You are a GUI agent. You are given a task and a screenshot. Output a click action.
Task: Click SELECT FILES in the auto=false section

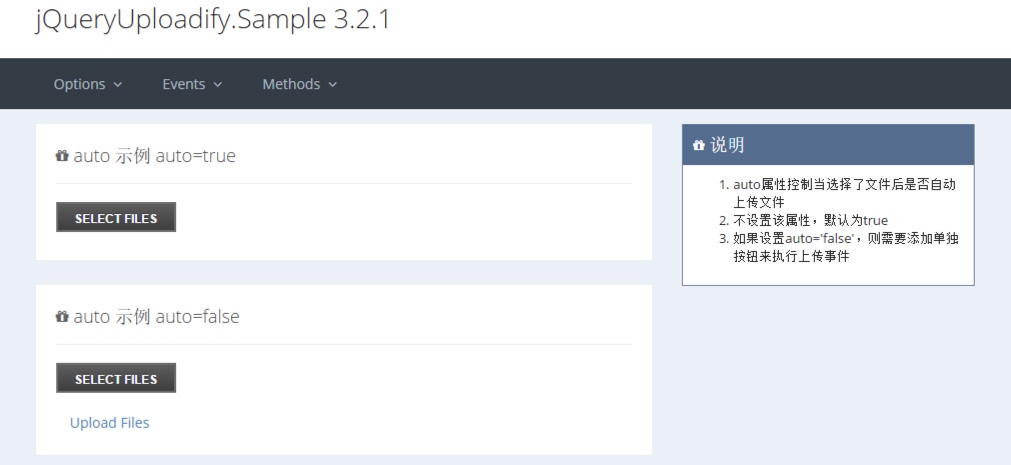[116, 378]
